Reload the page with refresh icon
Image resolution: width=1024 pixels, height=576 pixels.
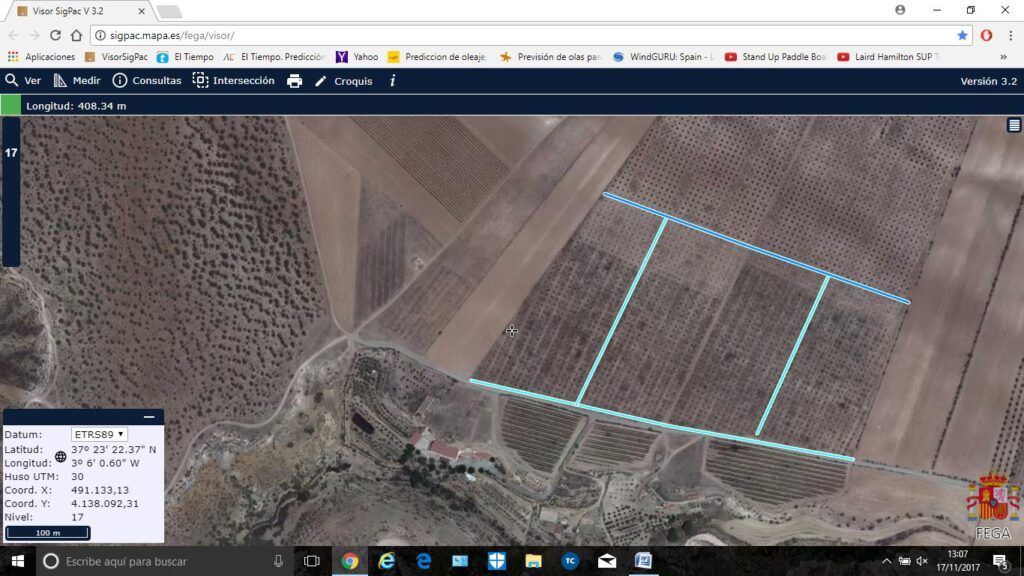pos(56,35)
